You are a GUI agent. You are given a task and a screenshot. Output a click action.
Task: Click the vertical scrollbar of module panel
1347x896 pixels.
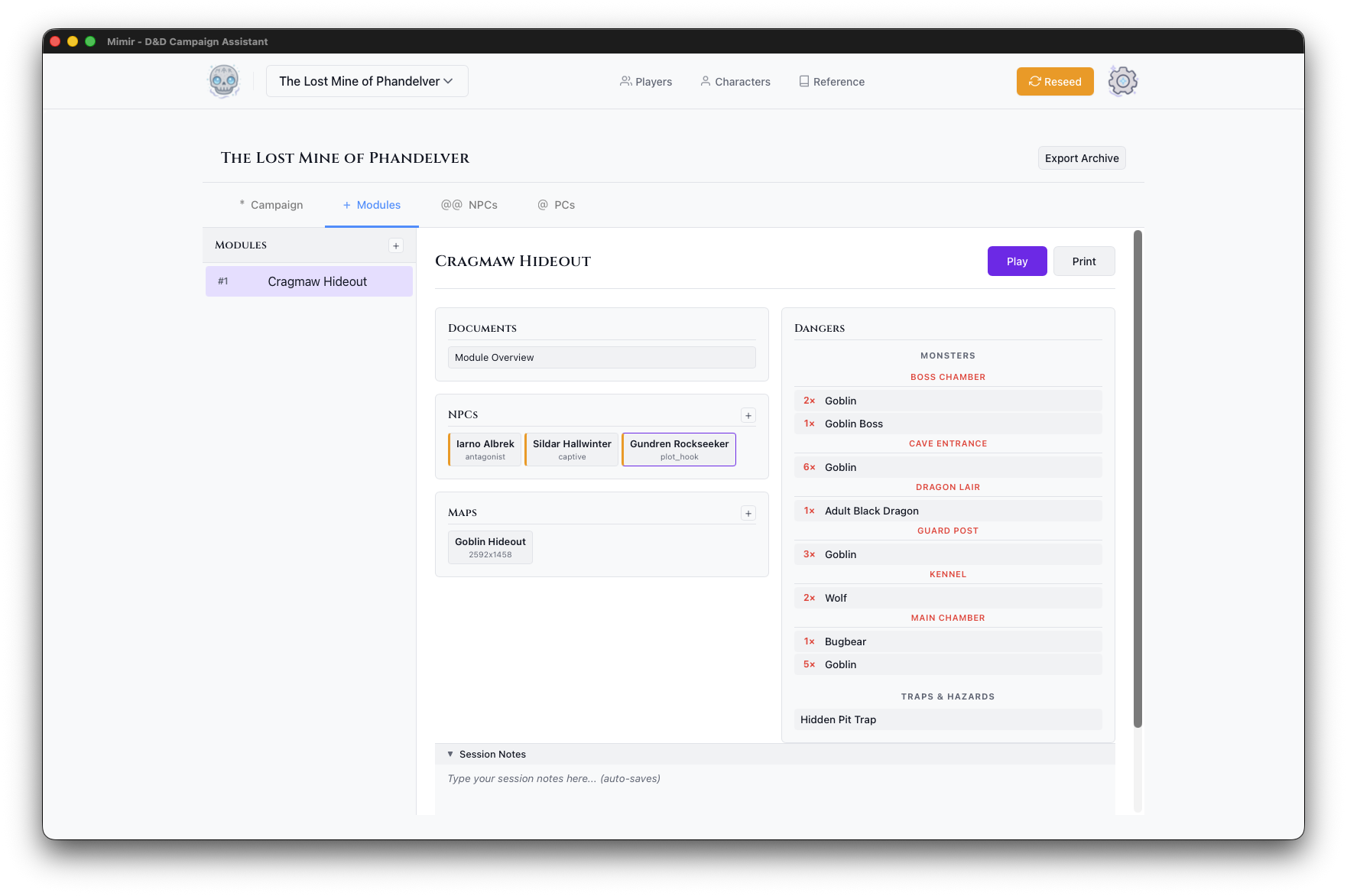(1138, 478)
